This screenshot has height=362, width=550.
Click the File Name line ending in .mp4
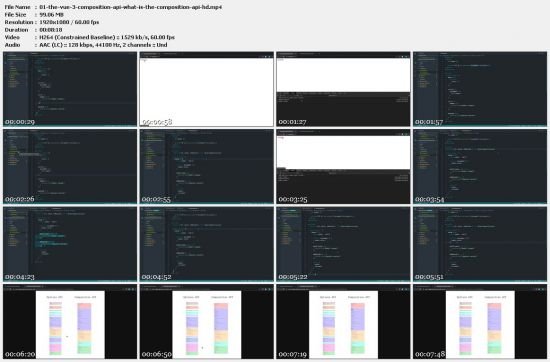(x=113, y=7)
